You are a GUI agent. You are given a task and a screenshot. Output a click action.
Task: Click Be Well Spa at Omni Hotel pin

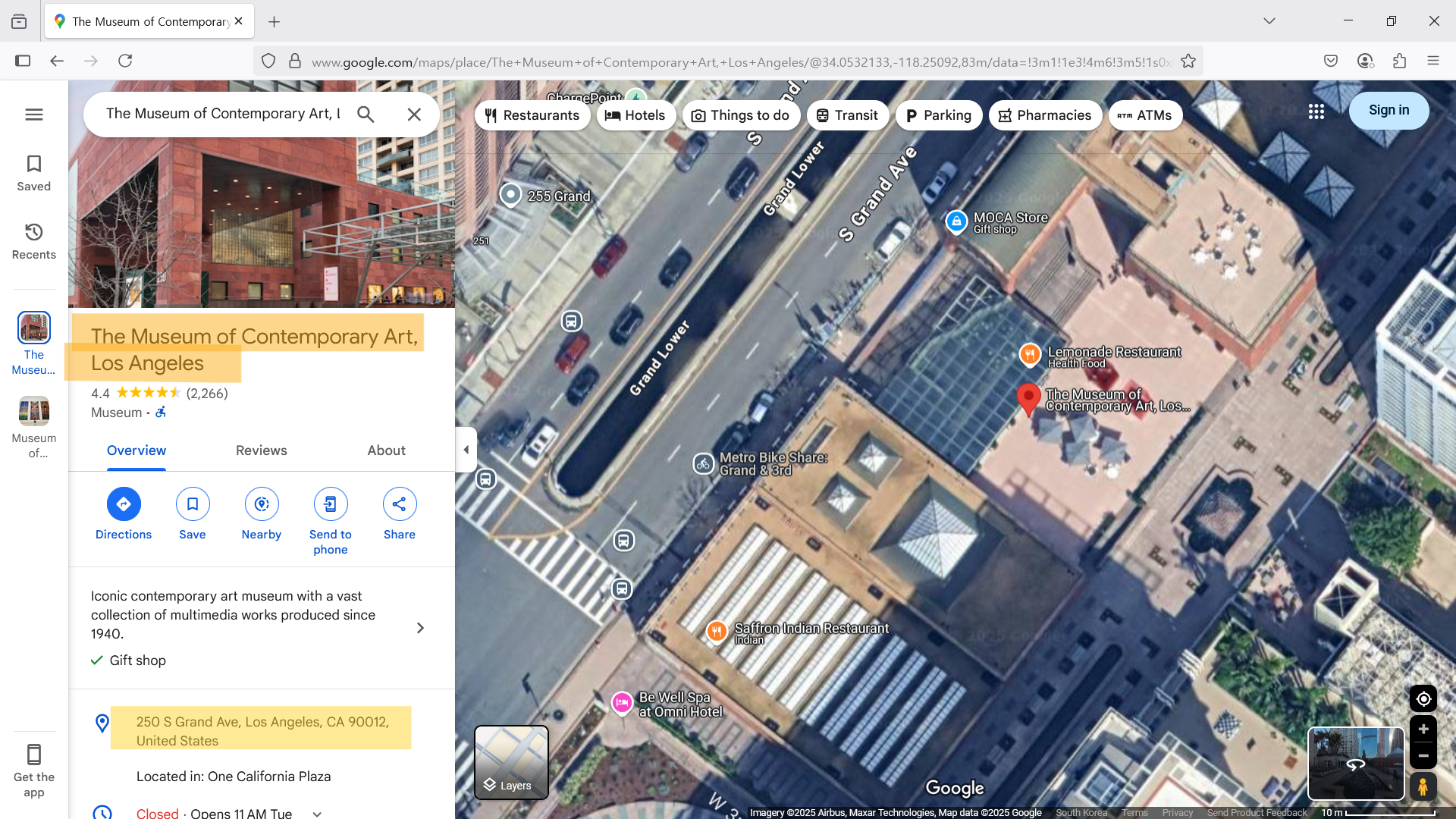[622, 703]
